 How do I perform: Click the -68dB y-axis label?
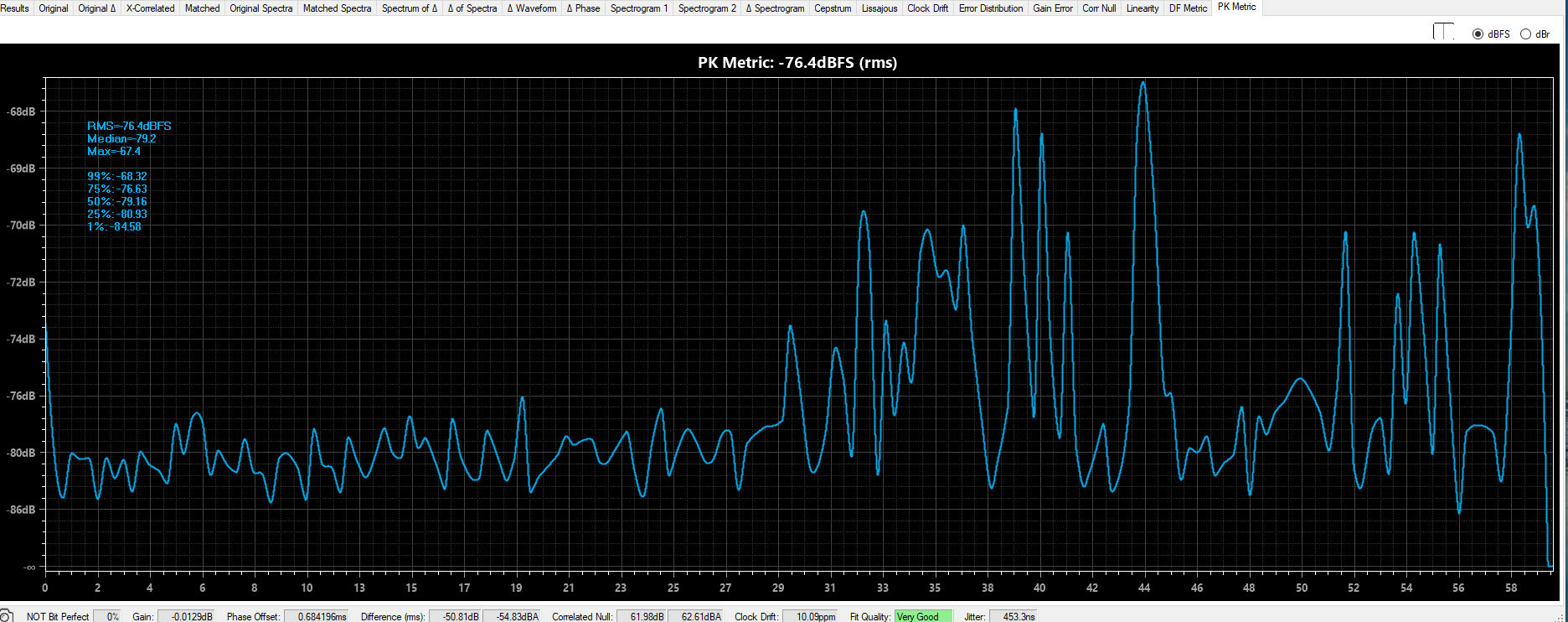pos(21,111)
